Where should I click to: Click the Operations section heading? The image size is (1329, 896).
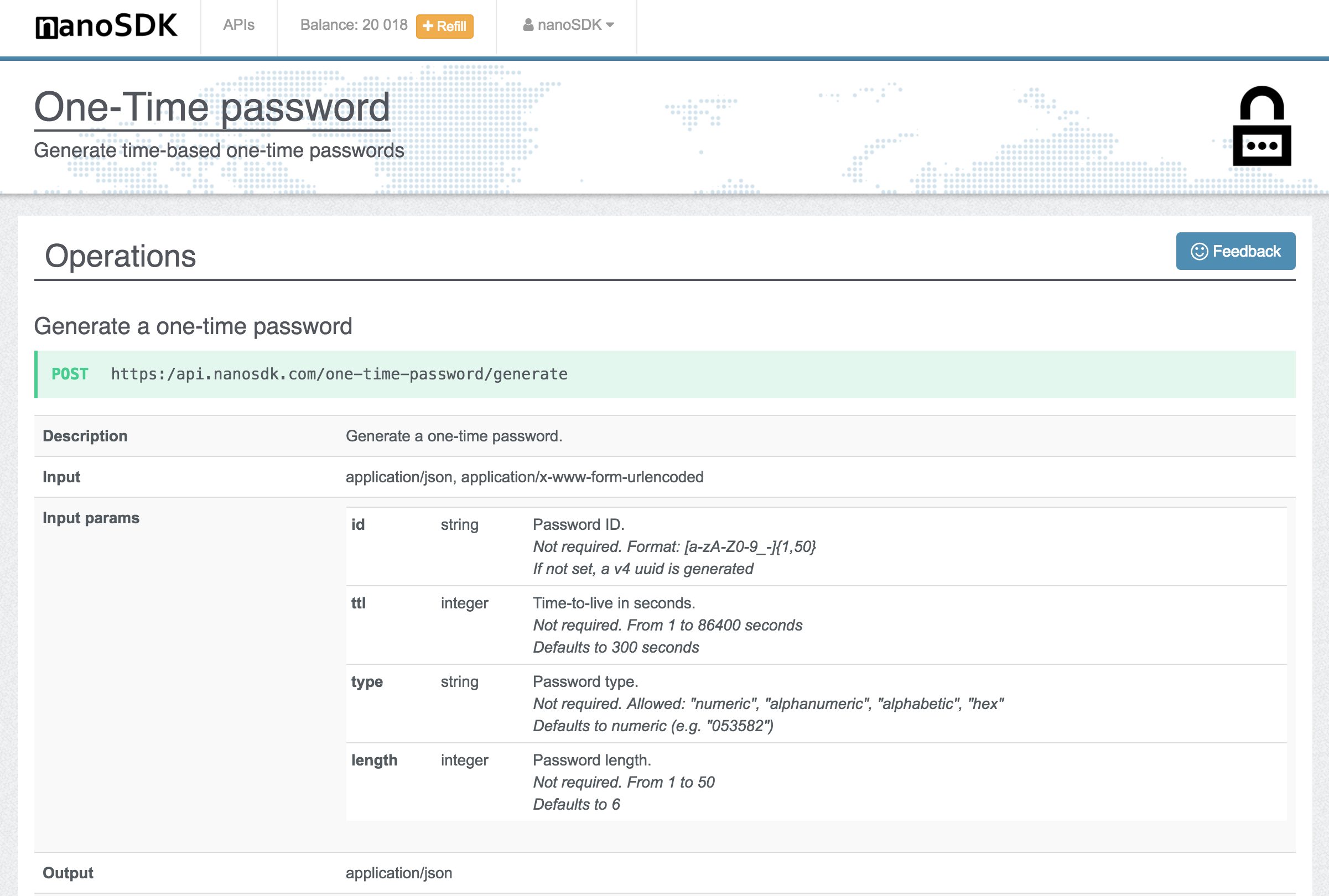(120, 256)
